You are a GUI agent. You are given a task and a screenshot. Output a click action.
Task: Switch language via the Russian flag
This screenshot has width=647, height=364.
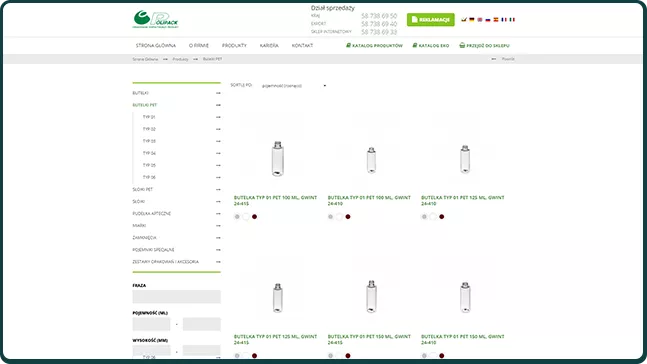coord(488,19)
